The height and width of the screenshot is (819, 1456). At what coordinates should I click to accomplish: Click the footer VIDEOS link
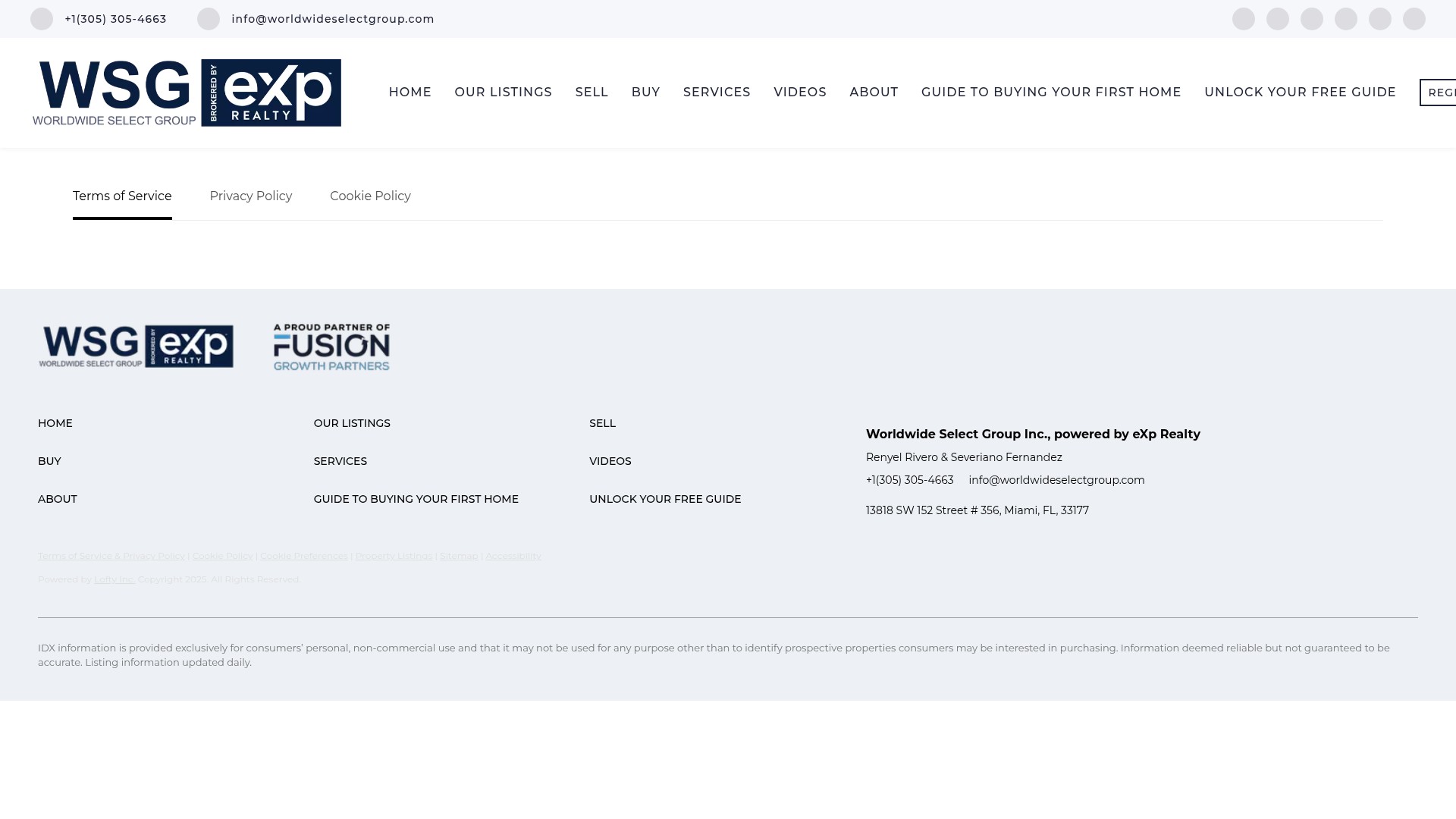[x=610, y=461]
